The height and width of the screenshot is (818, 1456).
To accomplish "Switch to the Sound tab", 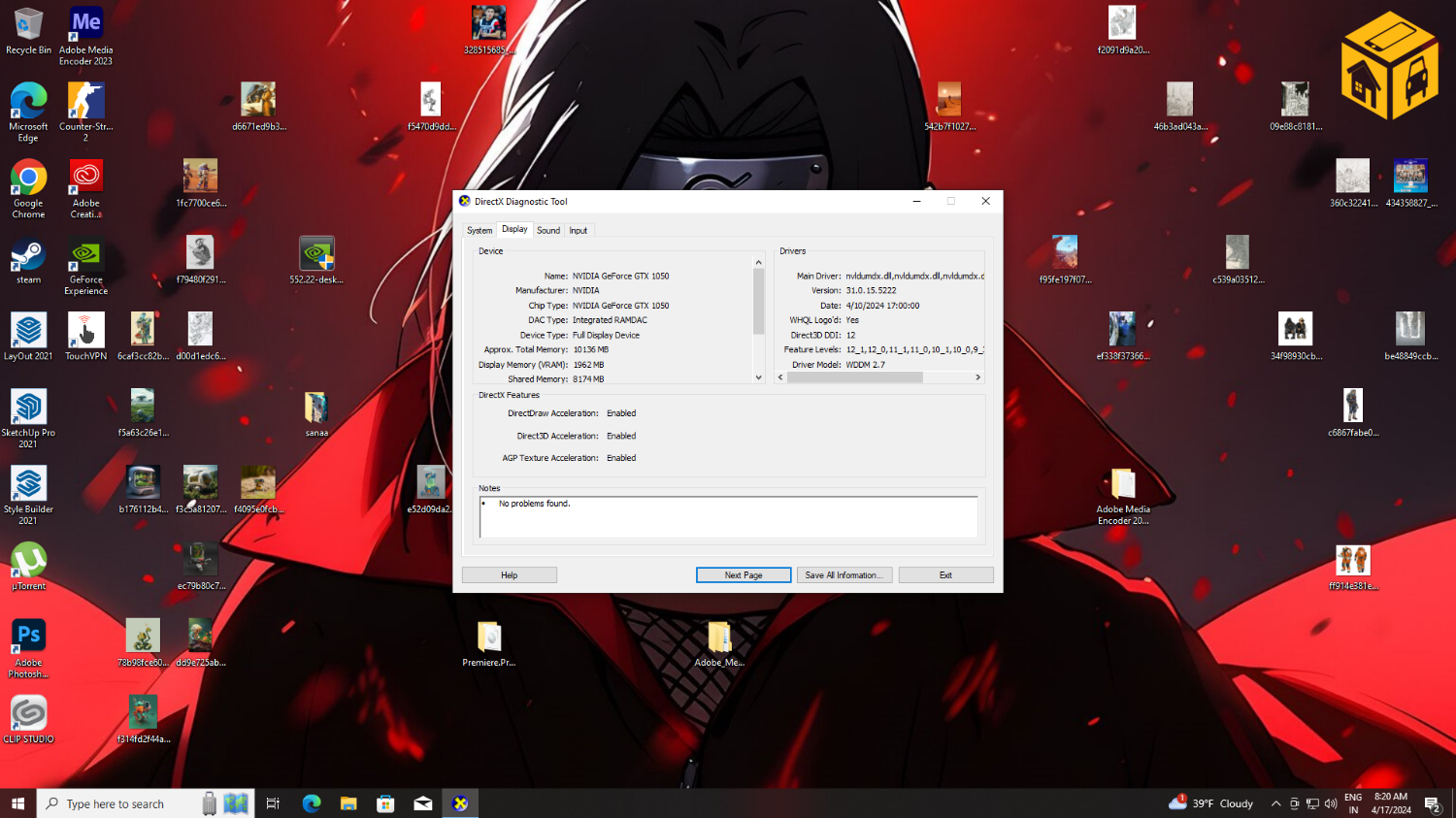I will tap(548, 231).
